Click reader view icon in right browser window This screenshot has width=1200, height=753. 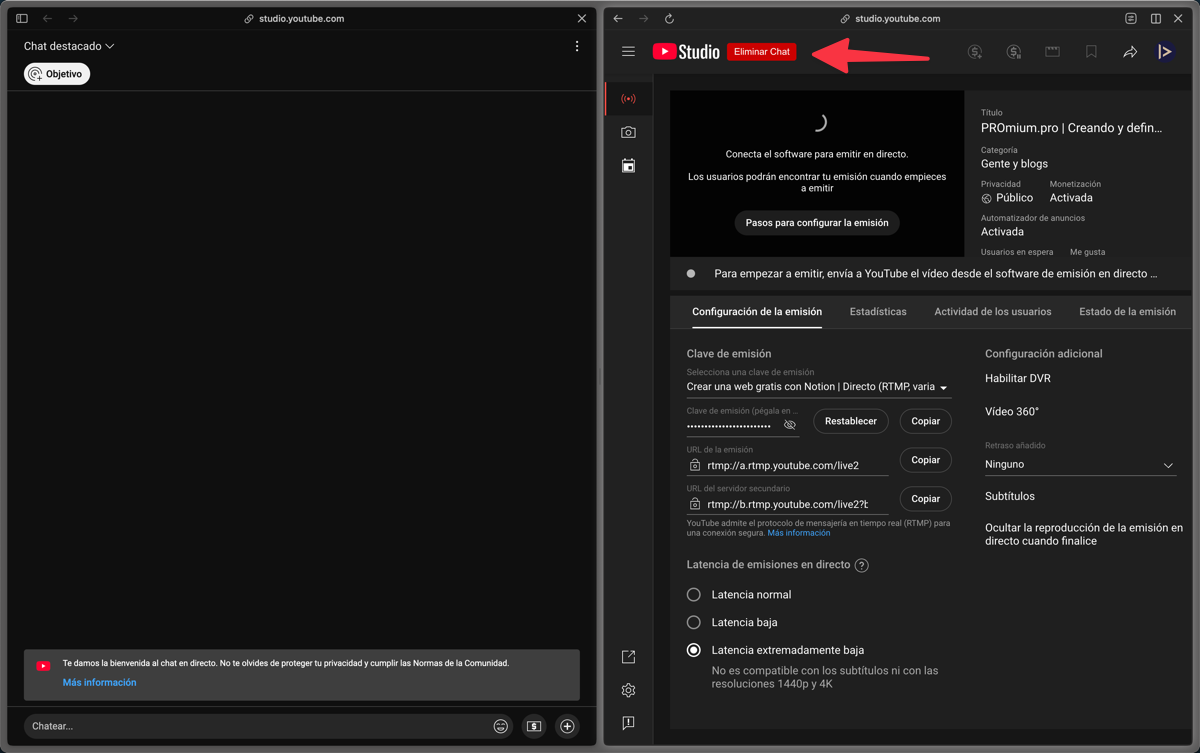[x=1131, y=18]
